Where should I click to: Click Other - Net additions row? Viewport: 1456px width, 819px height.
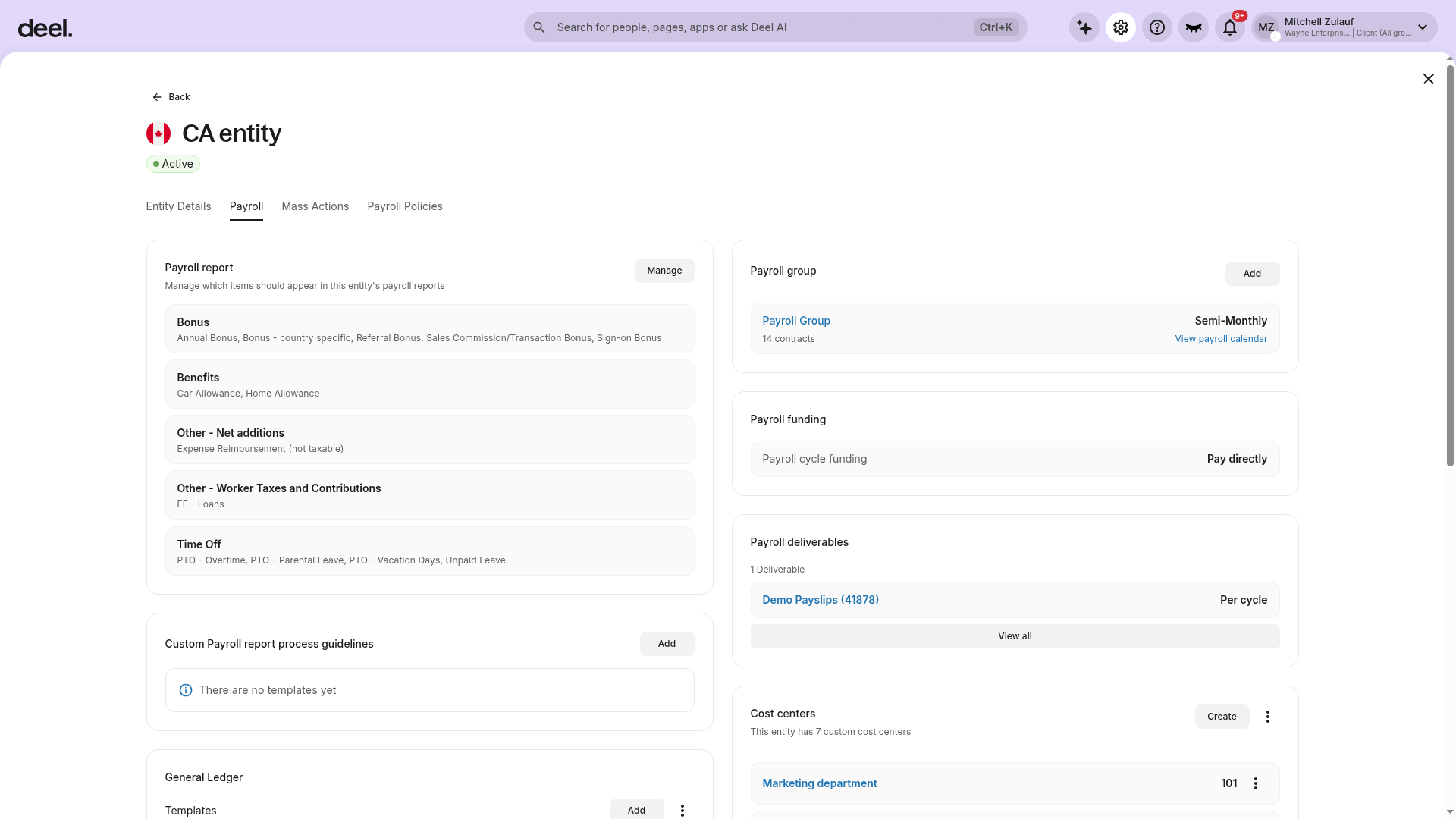[x=429, y=440]
